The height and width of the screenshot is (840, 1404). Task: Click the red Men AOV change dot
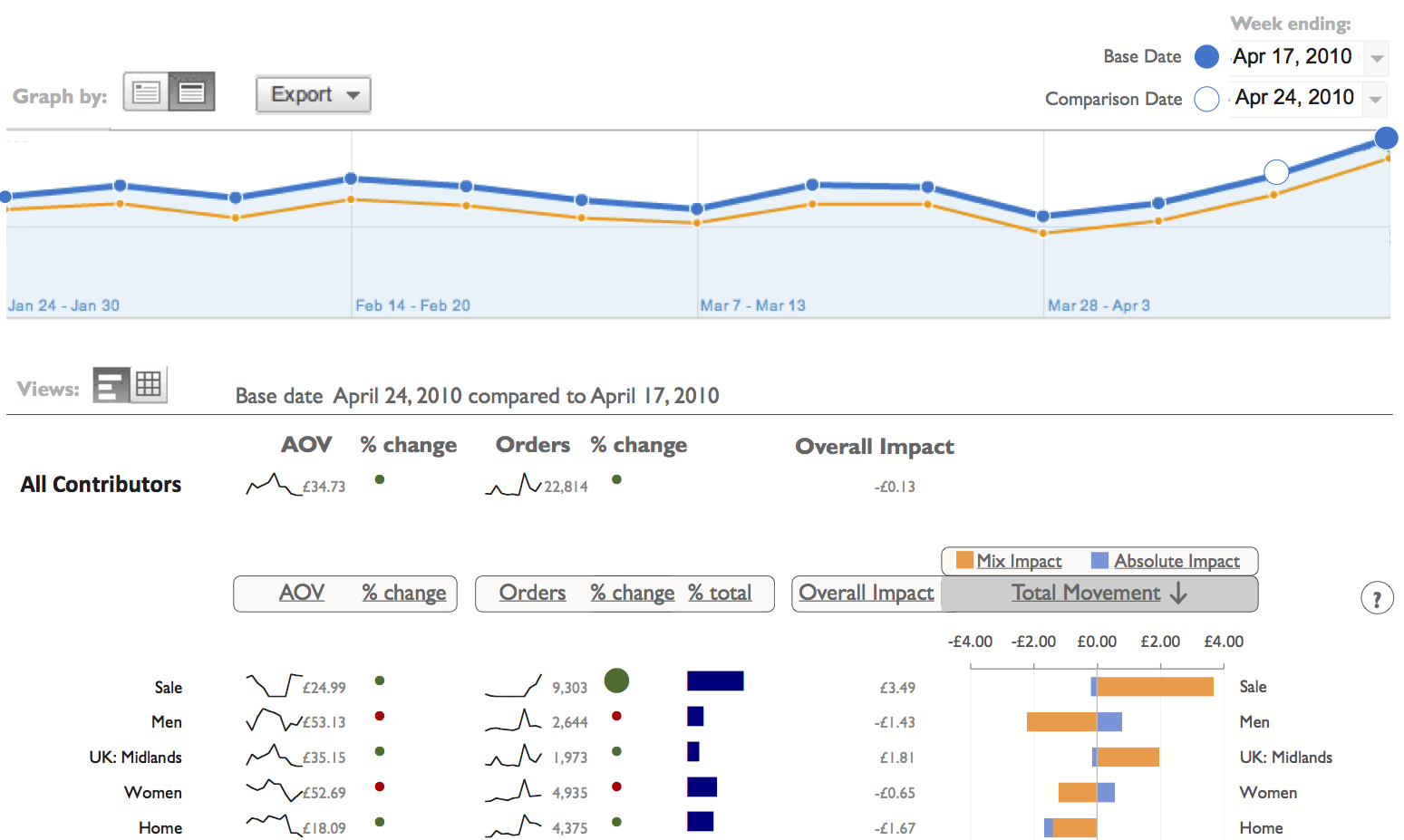(x=380, y=716)
